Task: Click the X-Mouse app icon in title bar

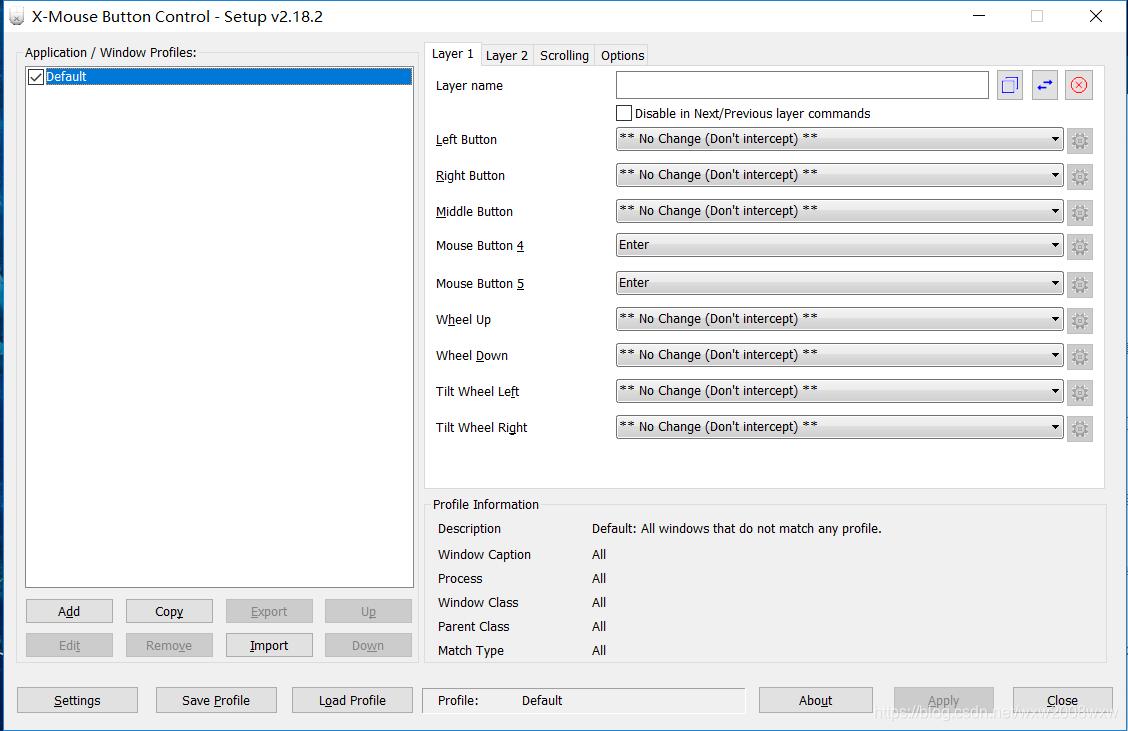Action: (16, 17)
